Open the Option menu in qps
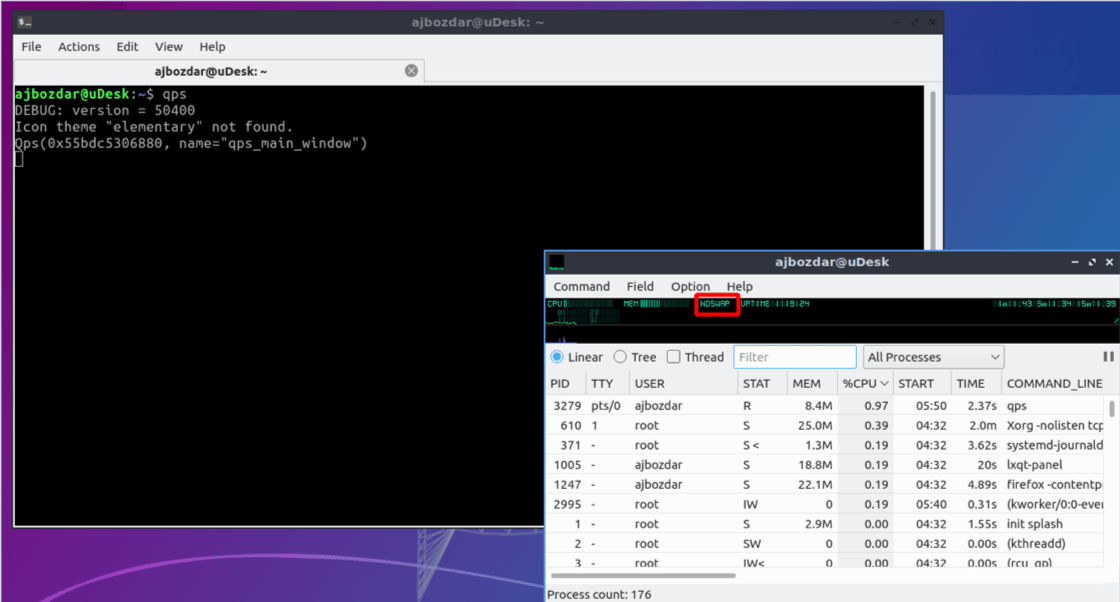The image size is (1120, 602). (690, 286)
